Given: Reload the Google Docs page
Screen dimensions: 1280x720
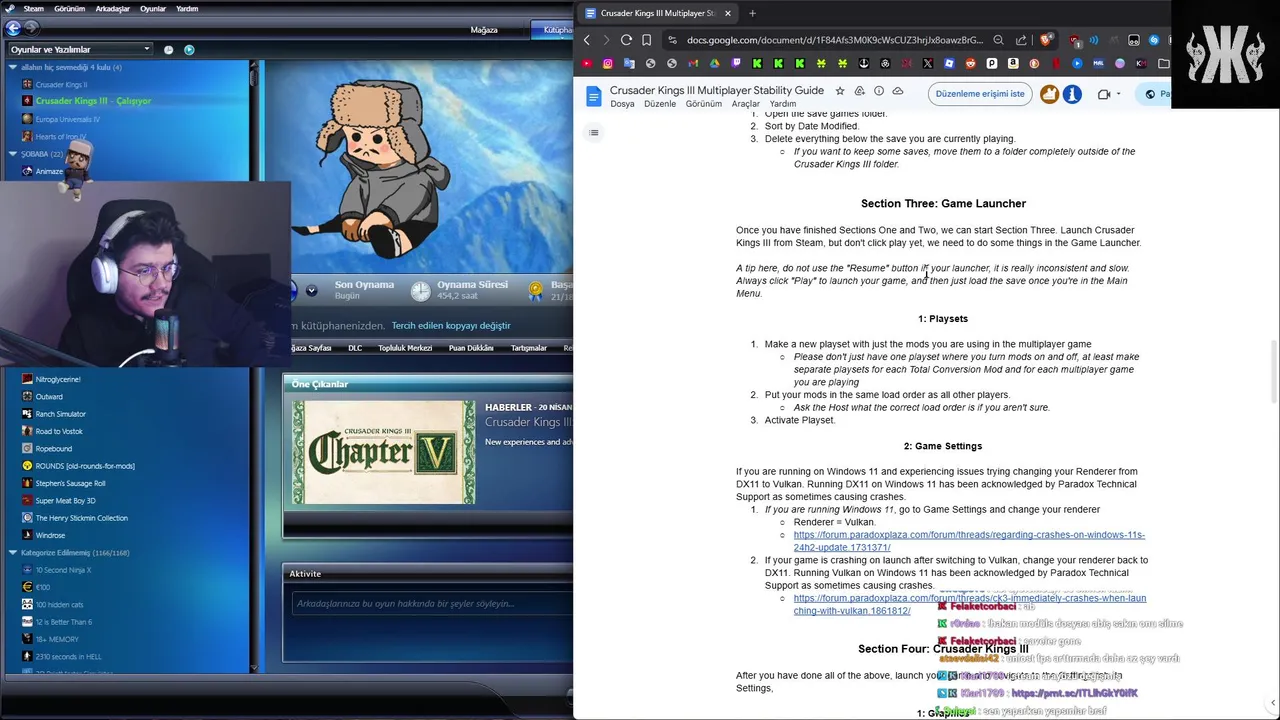Looking at the screenshot, I should [x=626, y=40].
